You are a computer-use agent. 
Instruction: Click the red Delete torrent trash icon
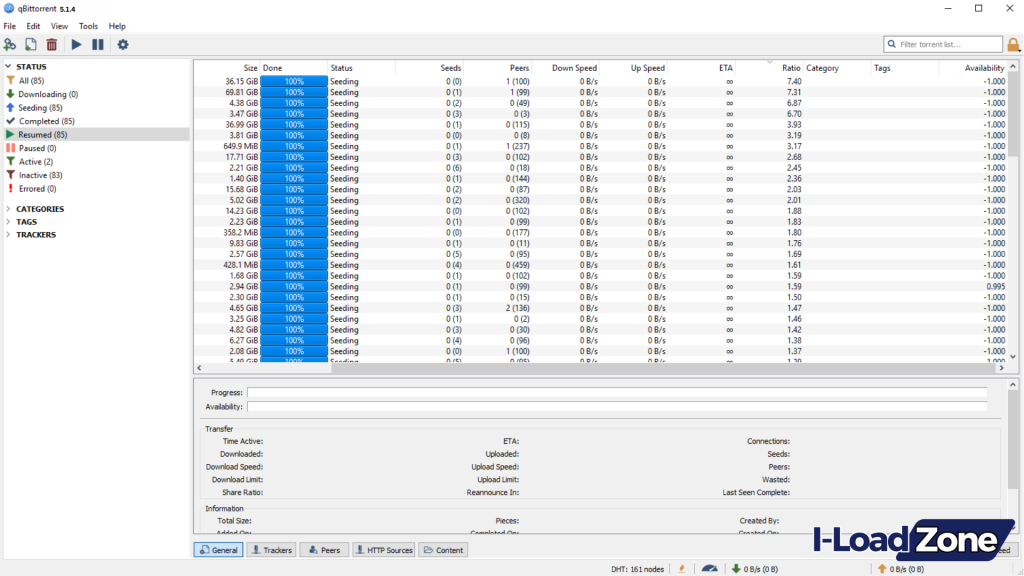pyautogui.click(x=52, y=44)
